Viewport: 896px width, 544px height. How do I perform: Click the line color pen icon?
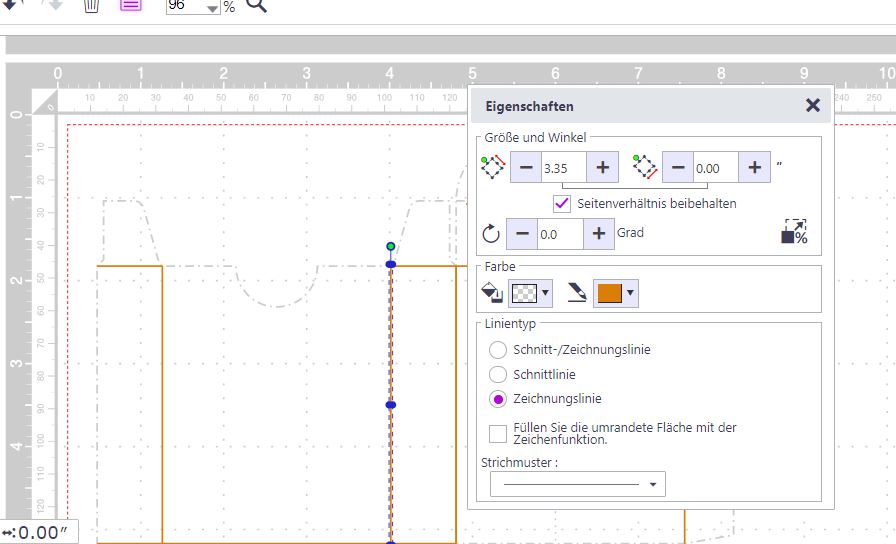(577, 293)
